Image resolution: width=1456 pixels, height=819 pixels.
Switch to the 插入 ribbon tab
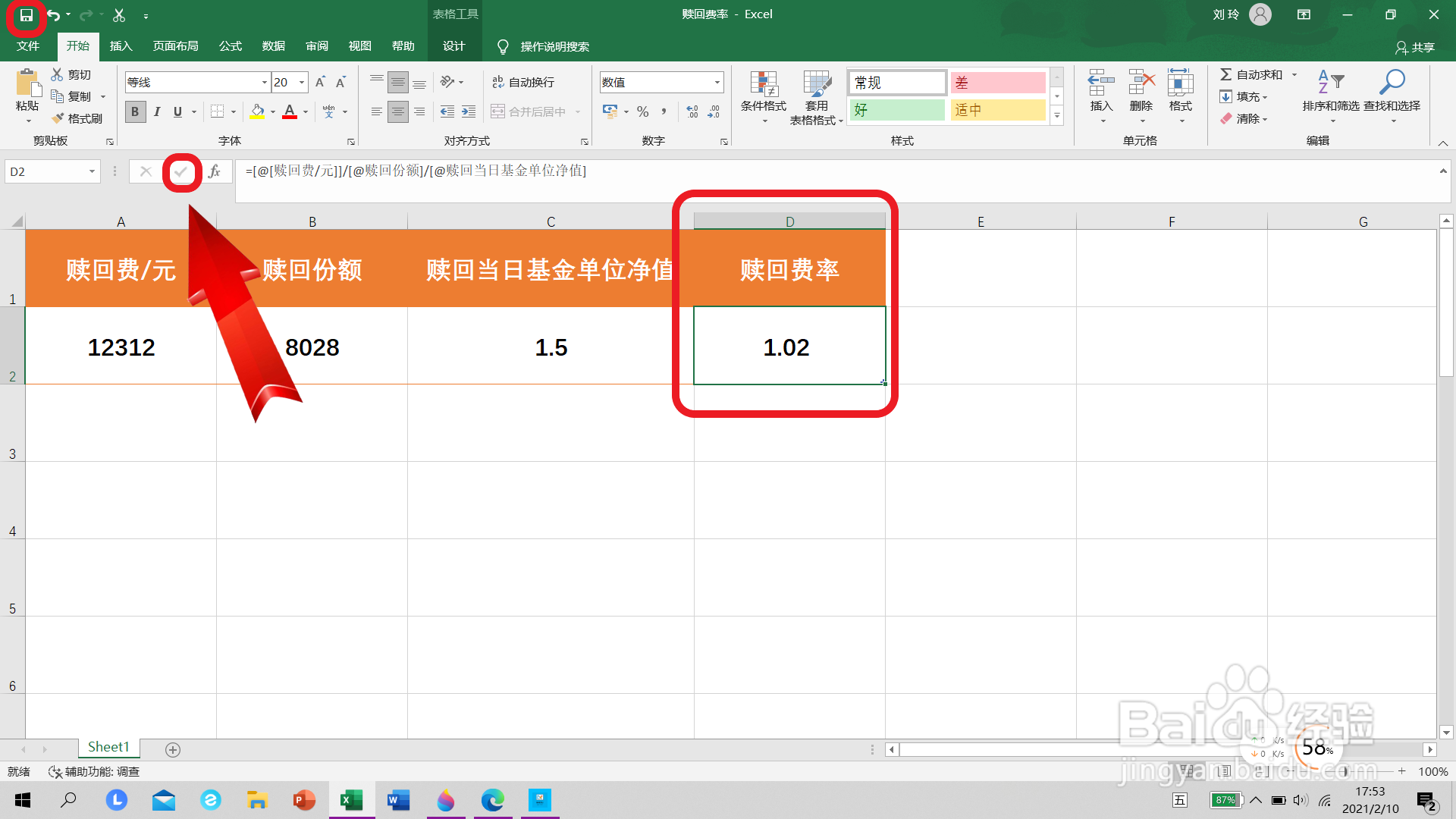tap(121, 45)
